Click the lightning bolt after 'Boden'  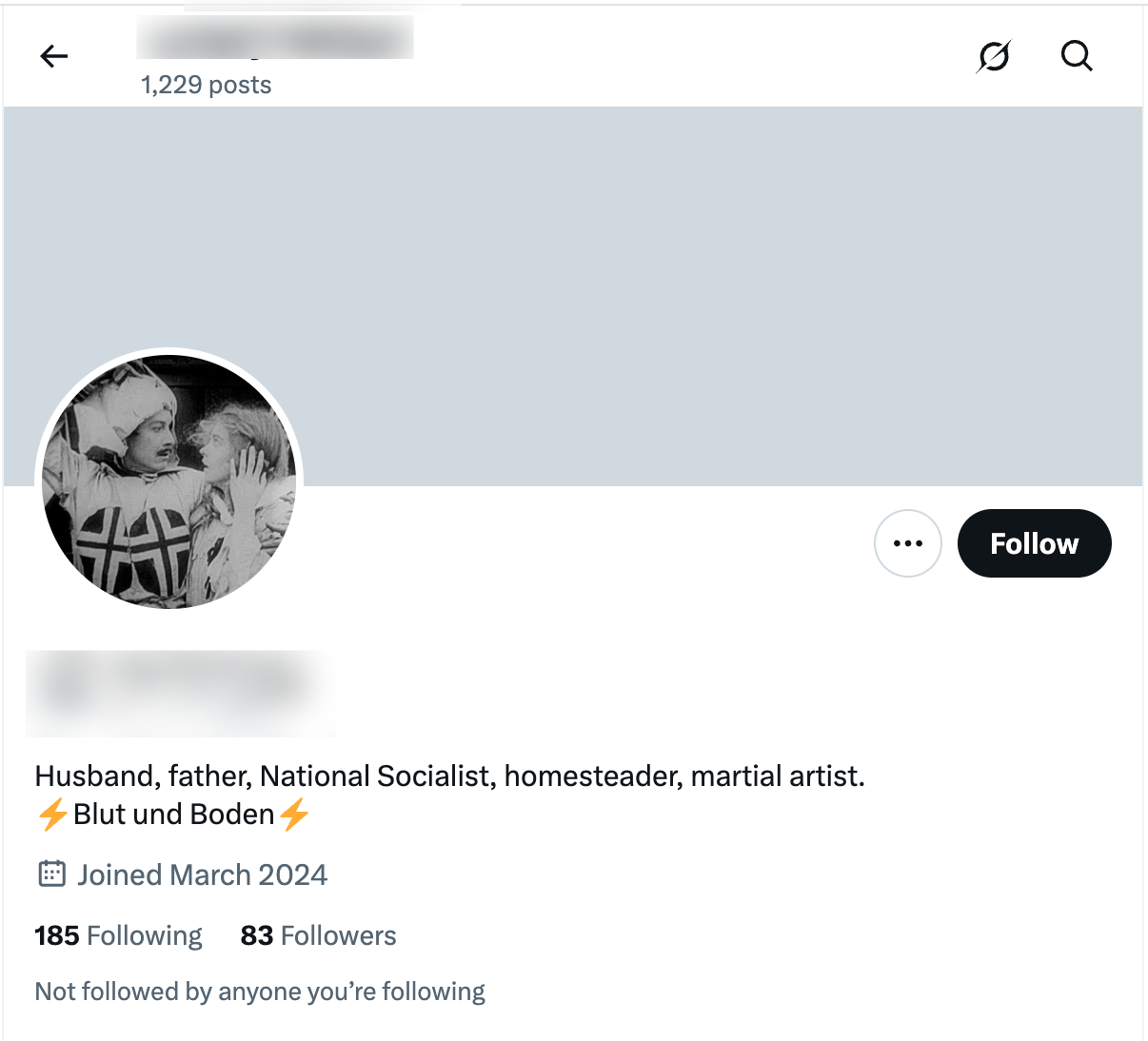tap(294, 815)
